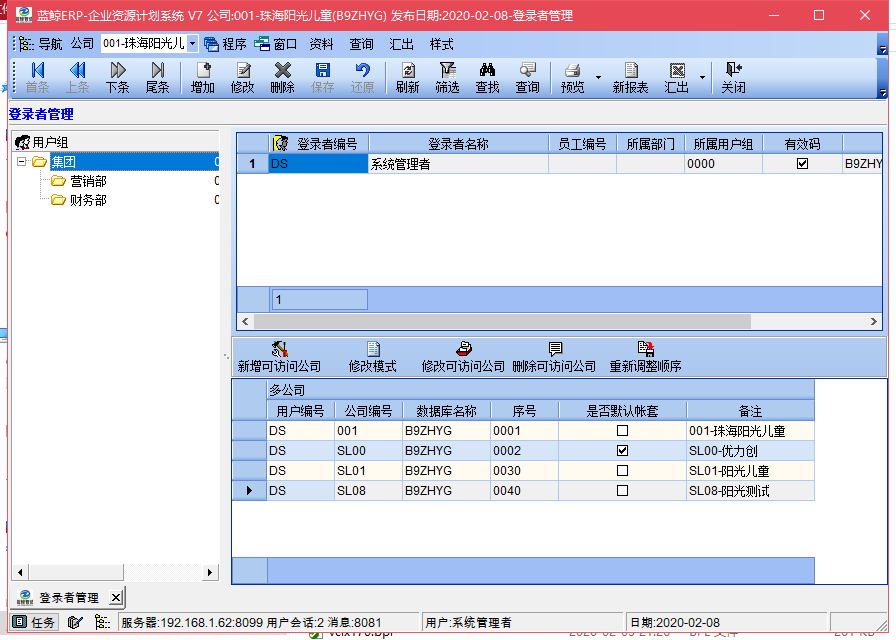Click the 新增可访问公司 icon
The height and width of the screenshot is (640, 896).
[279, 350]
